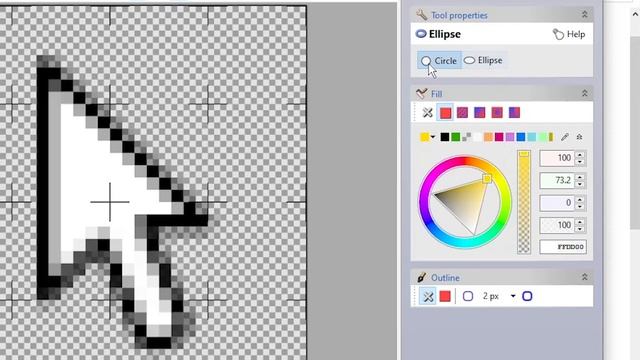Collapse the Fill panel

584,93
